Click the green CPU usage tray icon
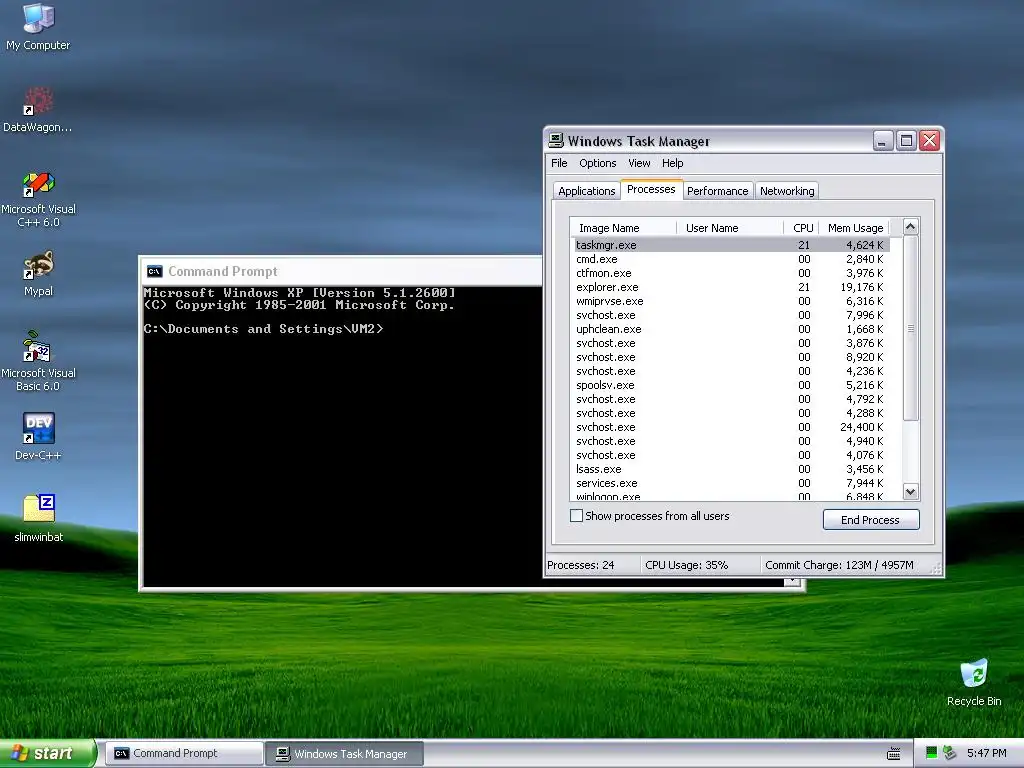The width and height of the screenshot is (1024, 768). point(931,753)
